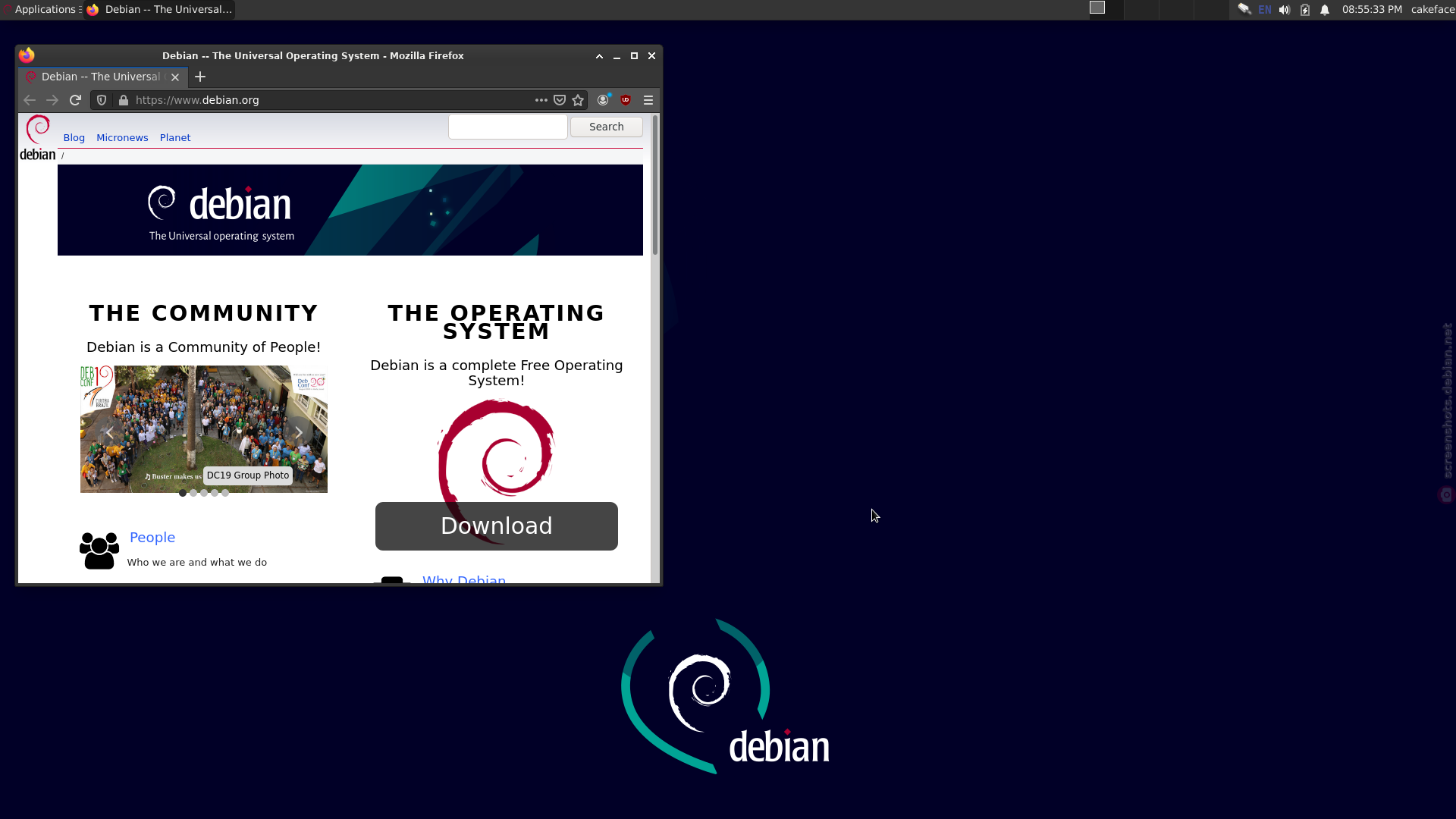The image size is (1456, 819).
Task: Go back with Firefox back arrow
Action: tap(30, 100)
